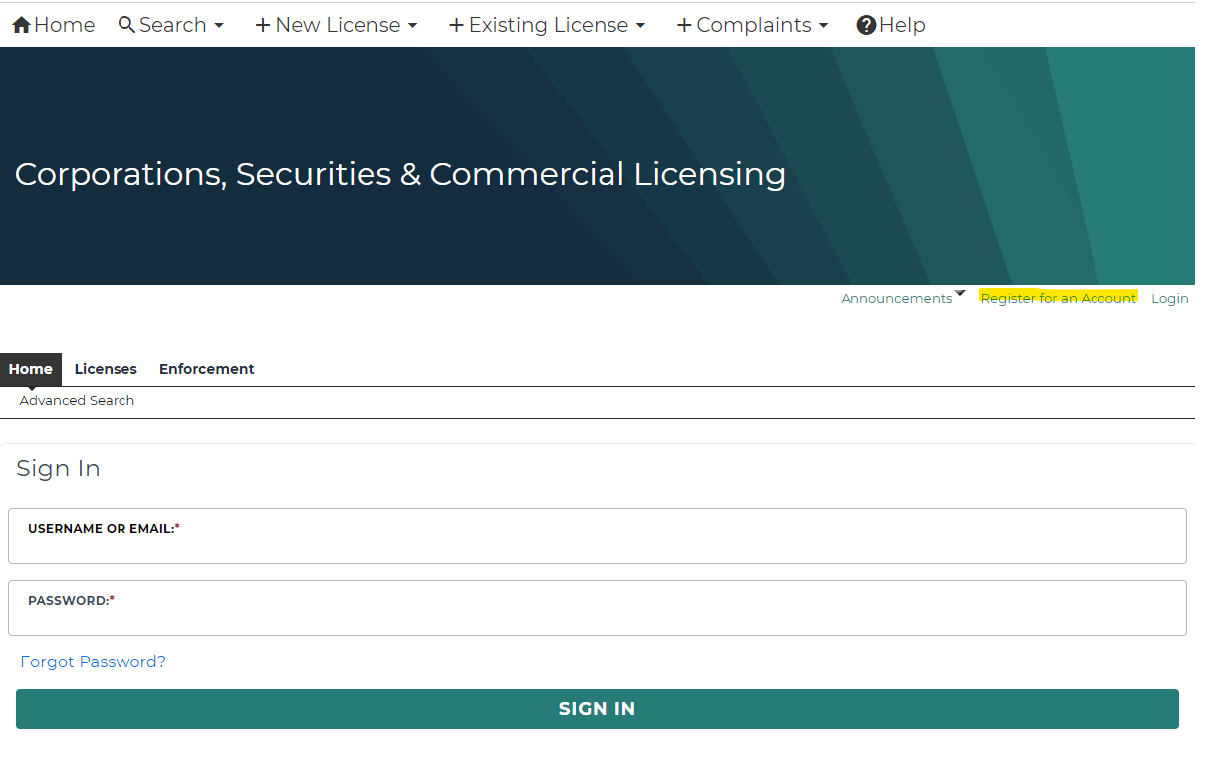This screenshot has width=1216, height=757.
Task: Expand the Complaints dropdown caret
Action: point(823,26)
